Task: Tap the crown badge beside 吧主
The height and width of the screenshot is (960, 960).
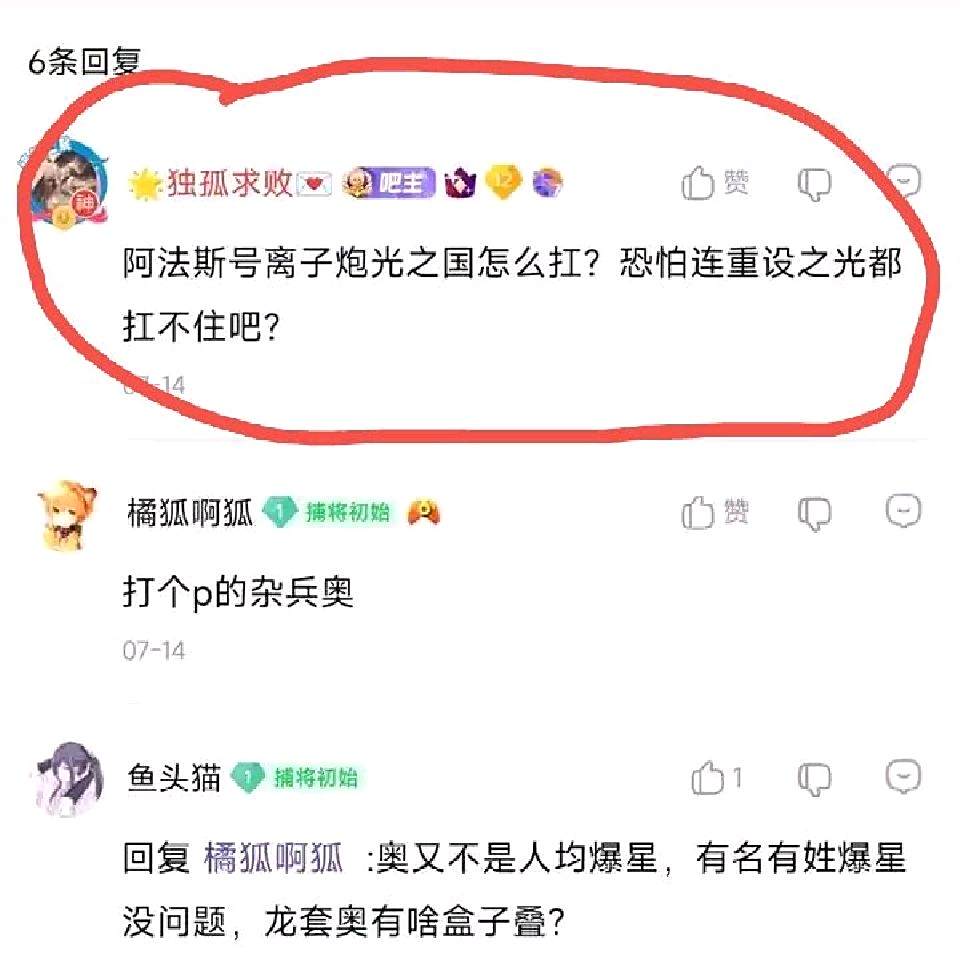Action: click(x=460, y=182)
